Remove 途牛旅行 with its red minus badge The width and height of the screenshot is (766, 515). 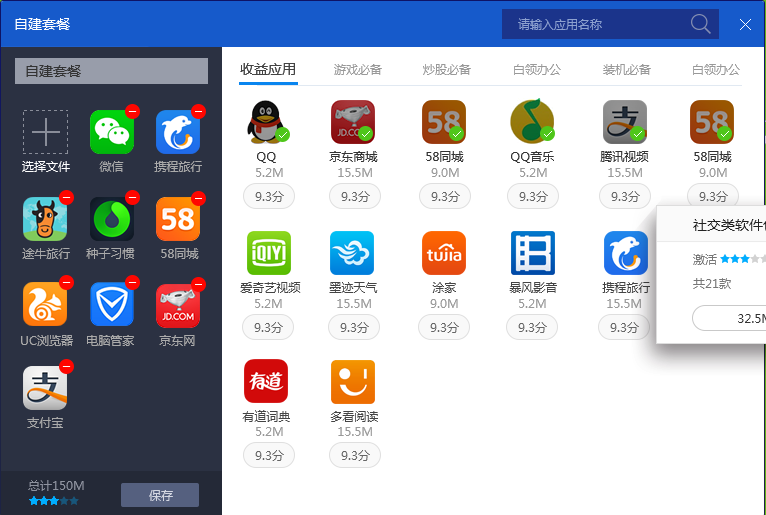coord(66,197)
